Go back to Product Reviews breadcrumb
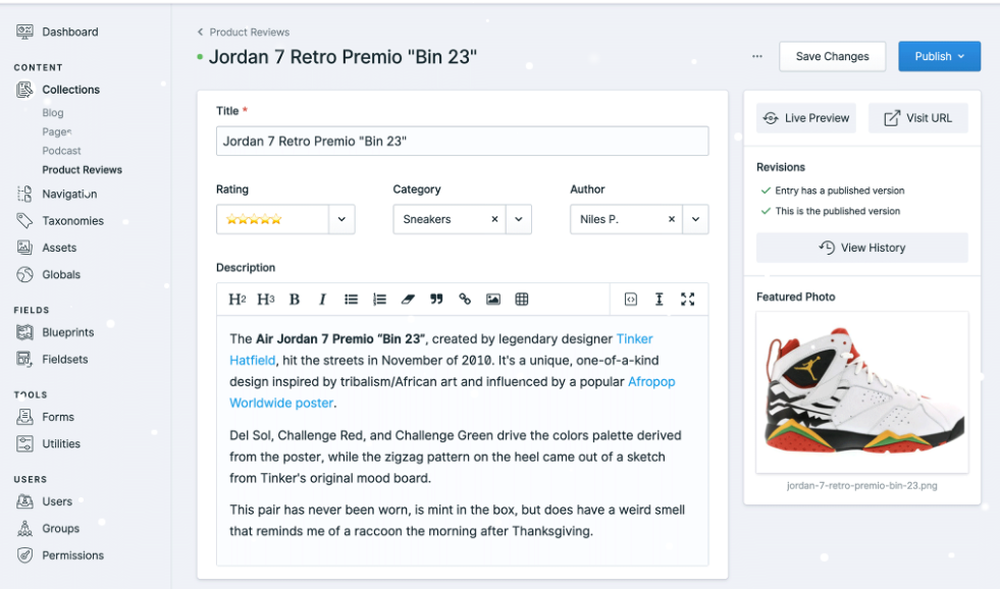This screenshot has width=1000, height=589. (x=243, y=32)
